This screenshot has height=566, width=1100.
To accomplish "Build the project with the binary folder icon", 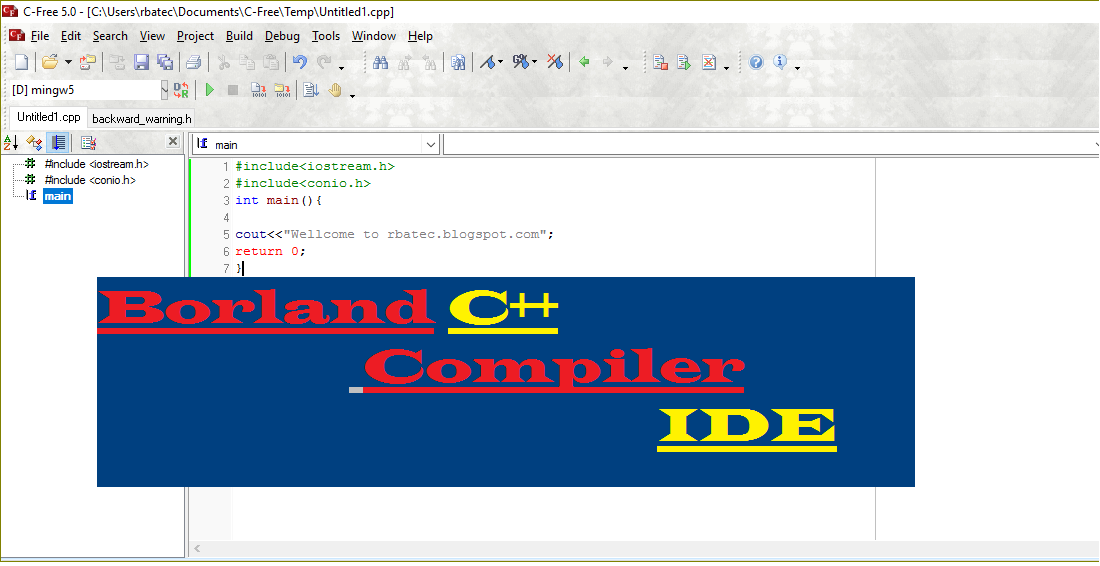I will point(282,90).
